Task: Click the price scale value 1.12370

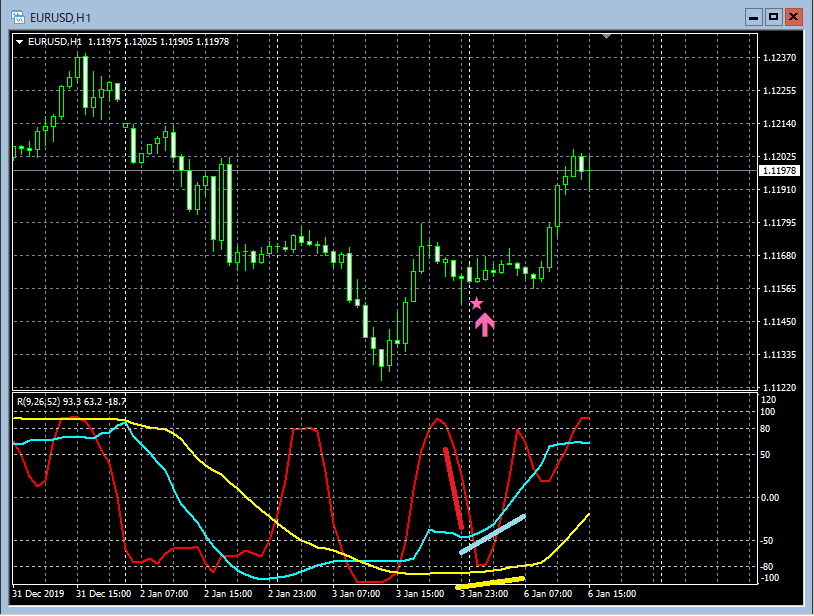Action: coord(780,58)
